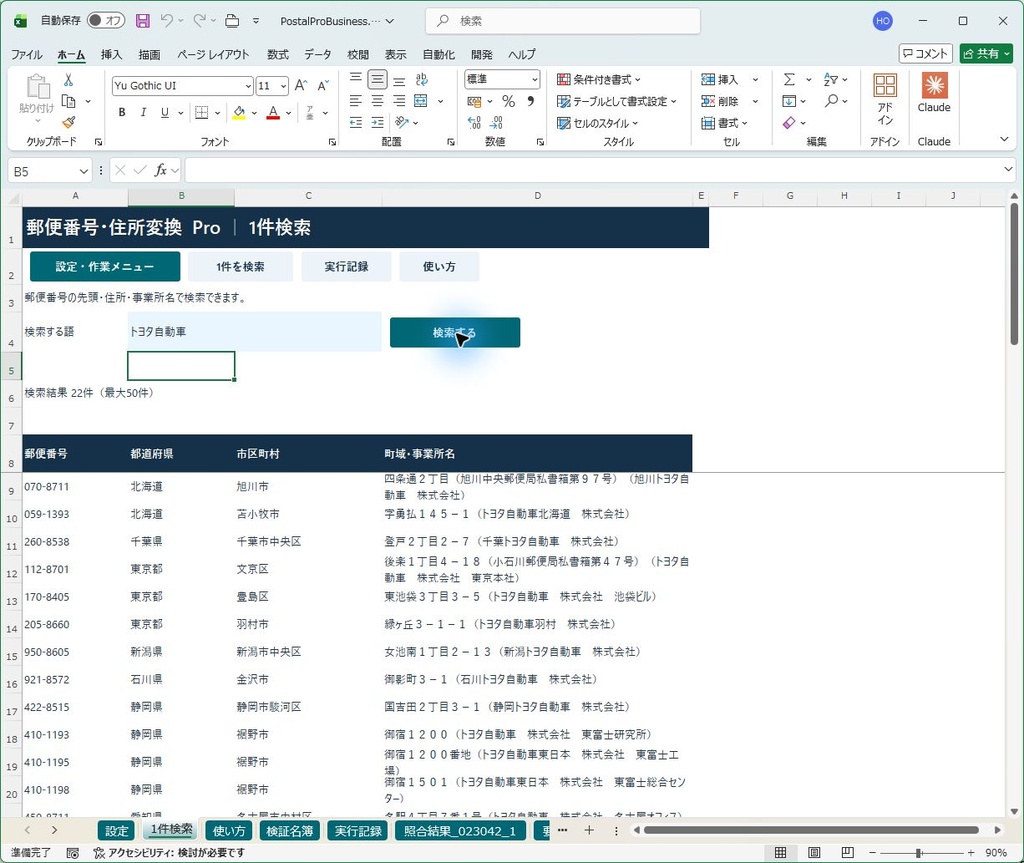Click the Save icon in title bar

click(142, 20)
